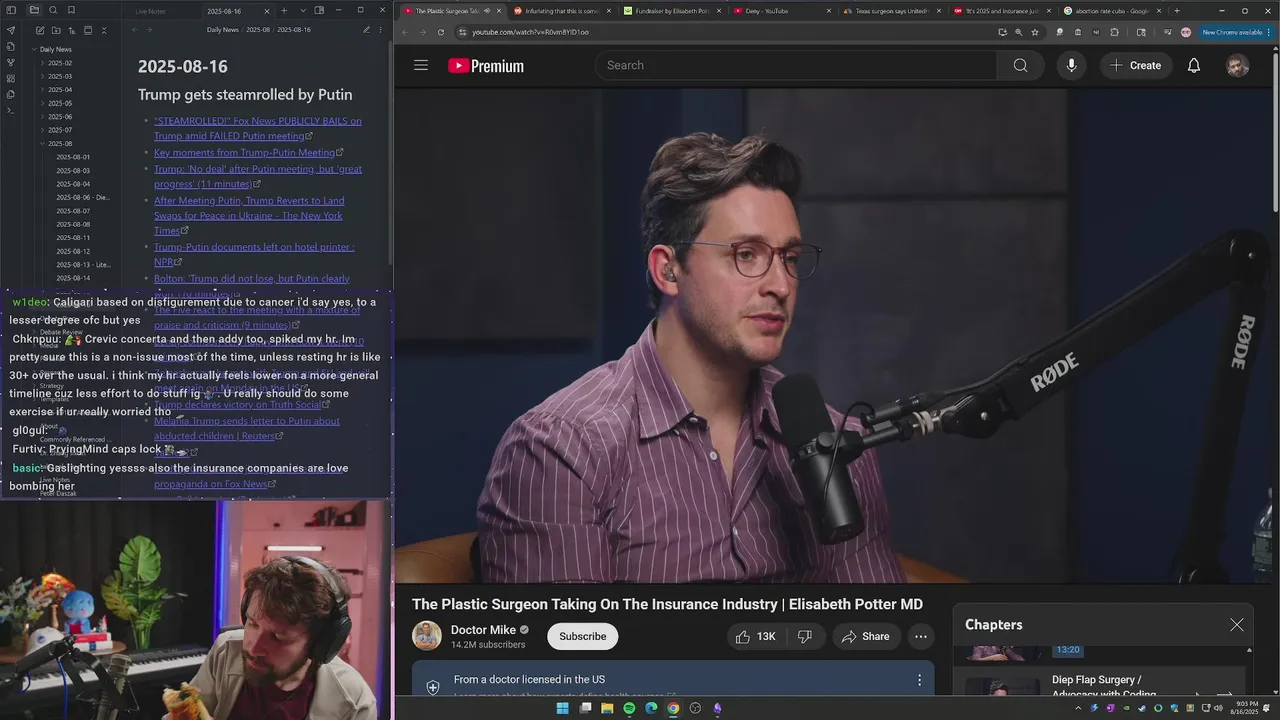Click Obsidian paper-plane ribbon icon
1280x720 pixels.
[x=11, y=30]
